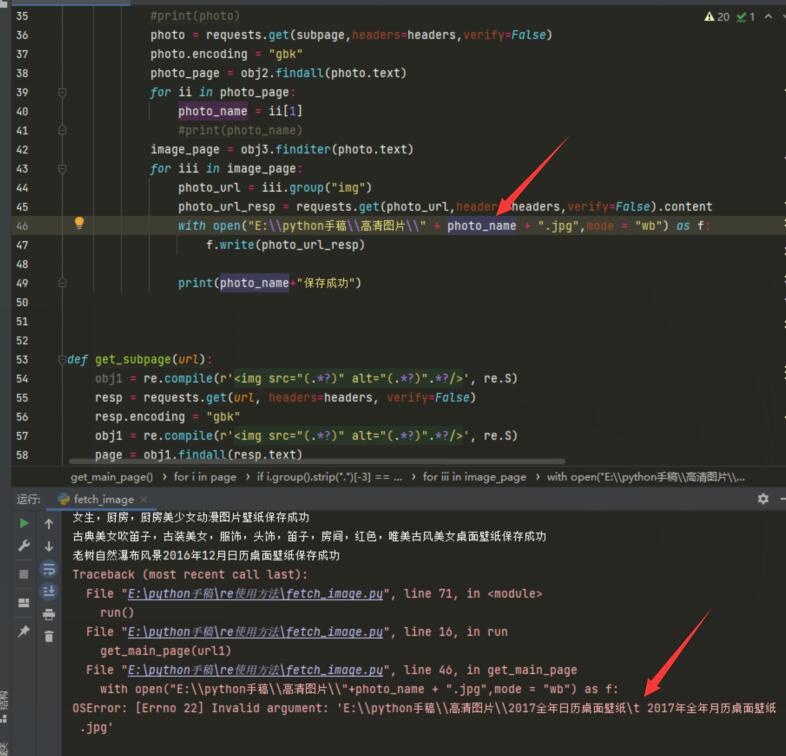Click the restore layout icon in Run panel
Viewport: 786px width, 756px height.
click(x=23, y=602)
